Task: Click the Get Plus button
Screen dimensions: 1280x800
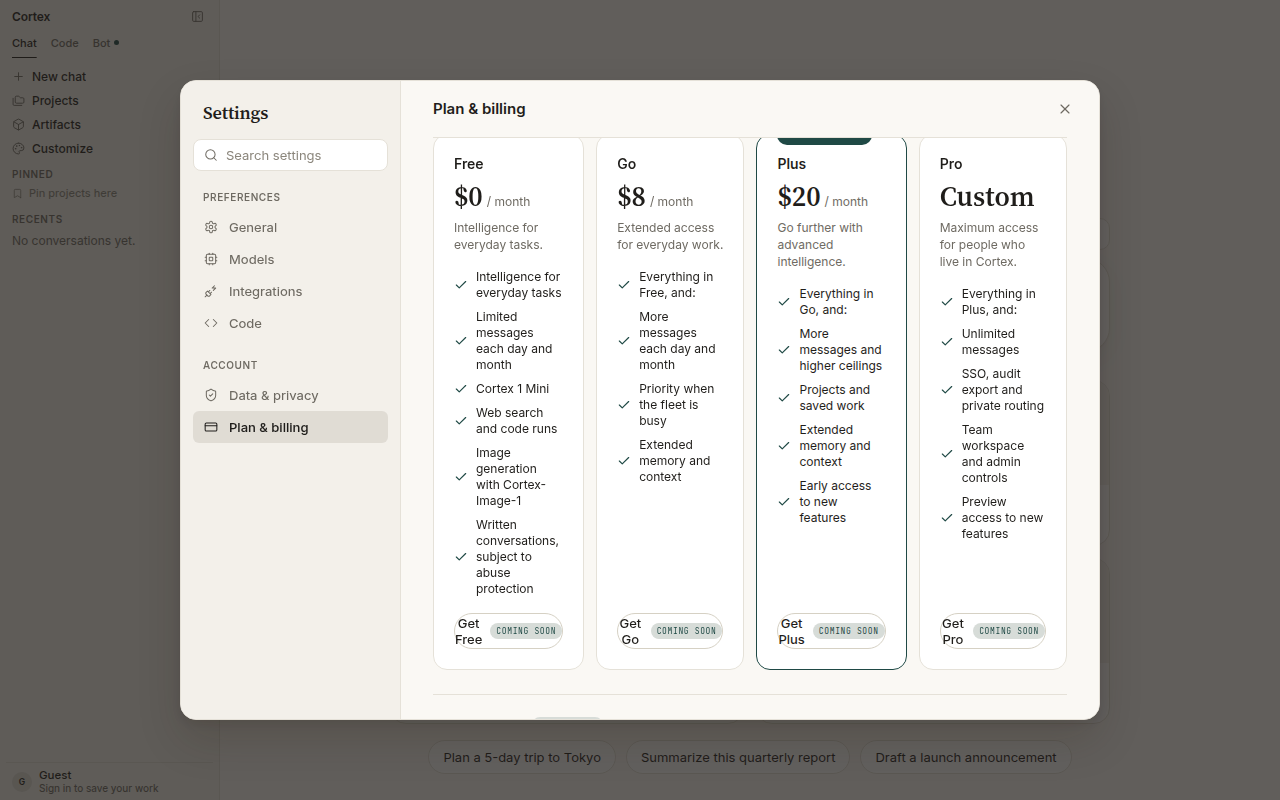Action: click(831, 631)
